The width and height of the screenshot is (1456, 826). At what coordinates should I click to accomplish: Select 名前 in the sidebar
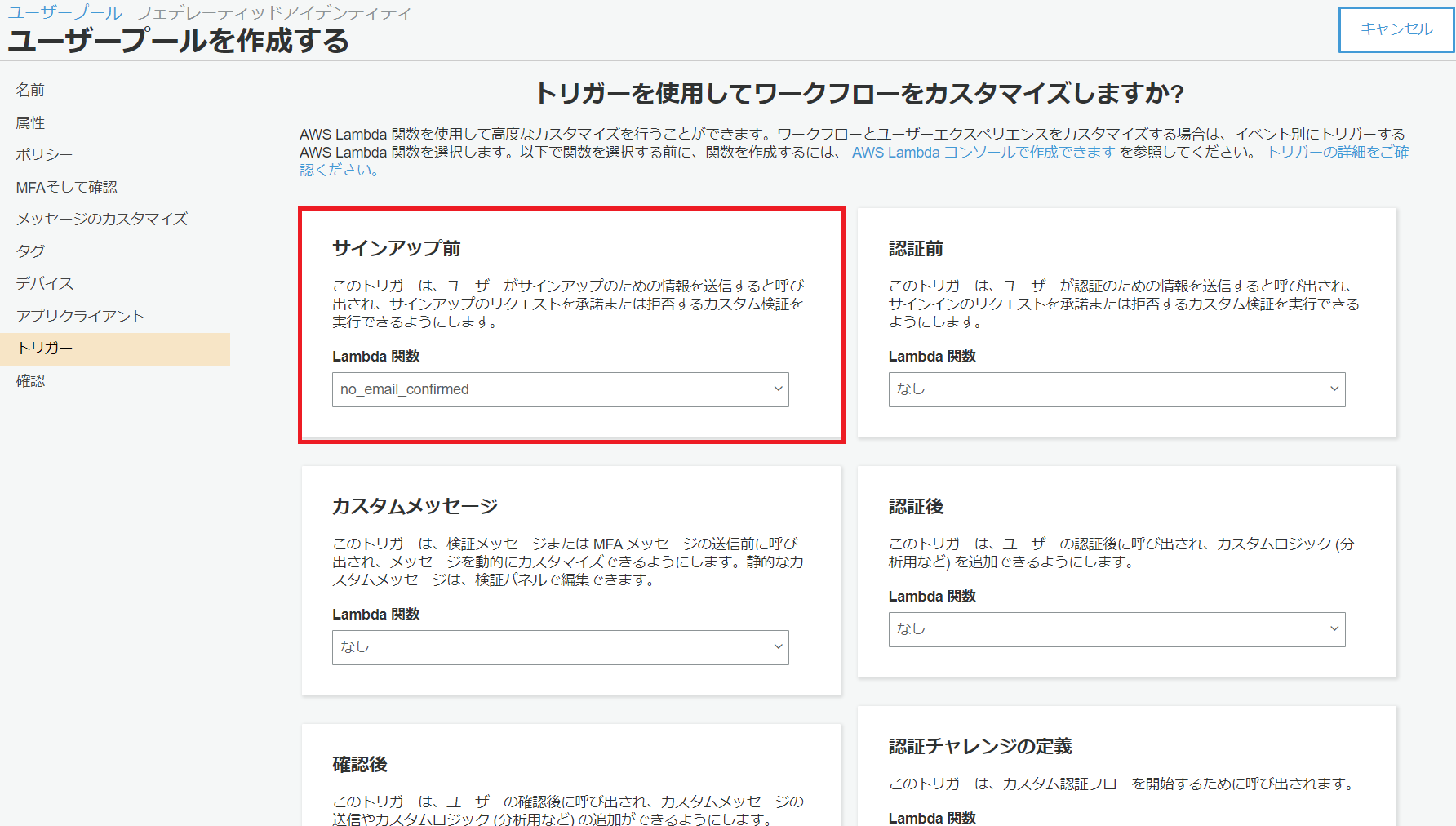pos(30,90)
